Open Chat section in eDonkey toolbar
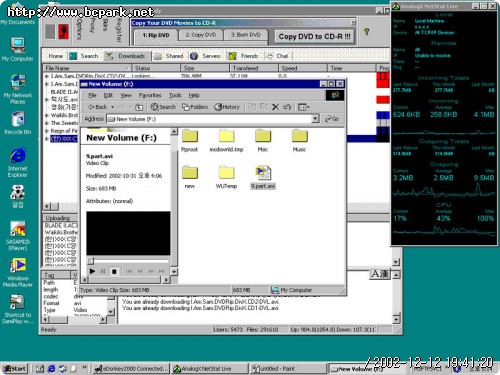This screenshot has width=500, height=375. (278, 56)
